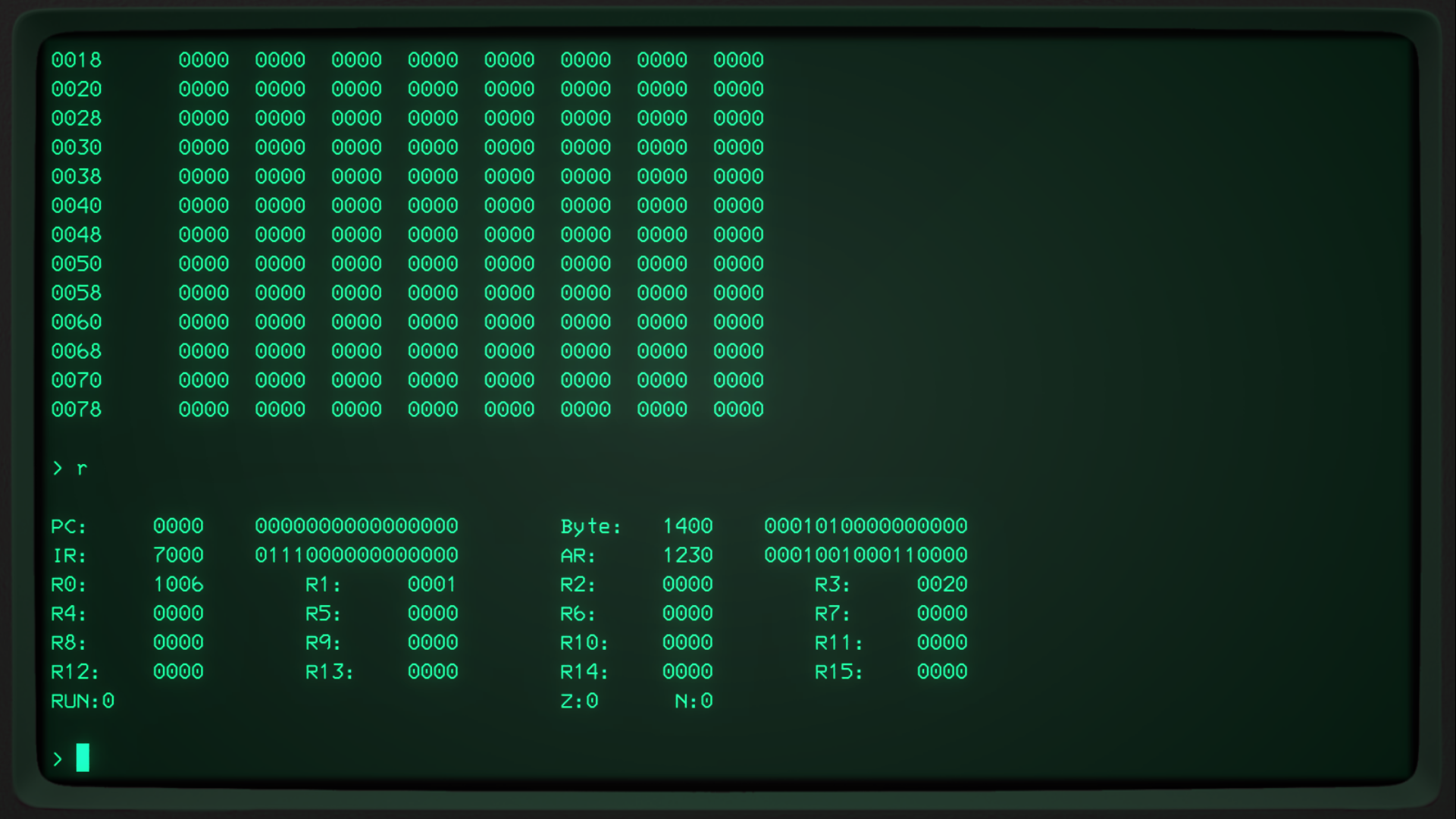1456x819 pixels.
Task: Select memory address 0030
Action: (77, 148)
